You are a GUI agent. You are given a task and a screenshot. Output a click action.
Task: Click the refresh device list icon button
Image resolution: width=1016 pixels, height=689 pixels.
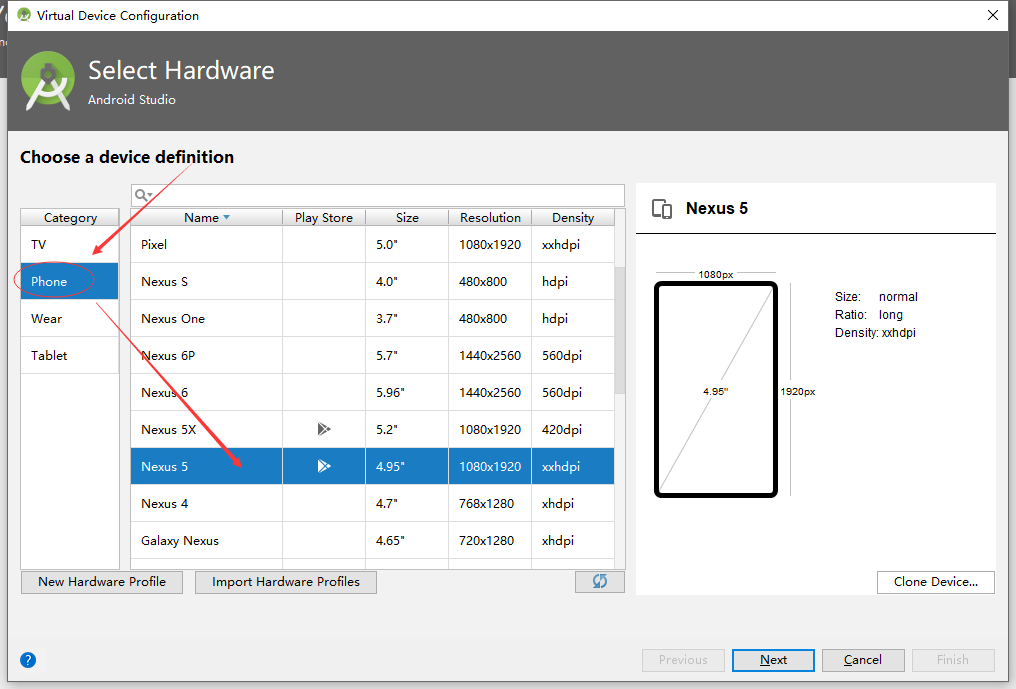600,581
